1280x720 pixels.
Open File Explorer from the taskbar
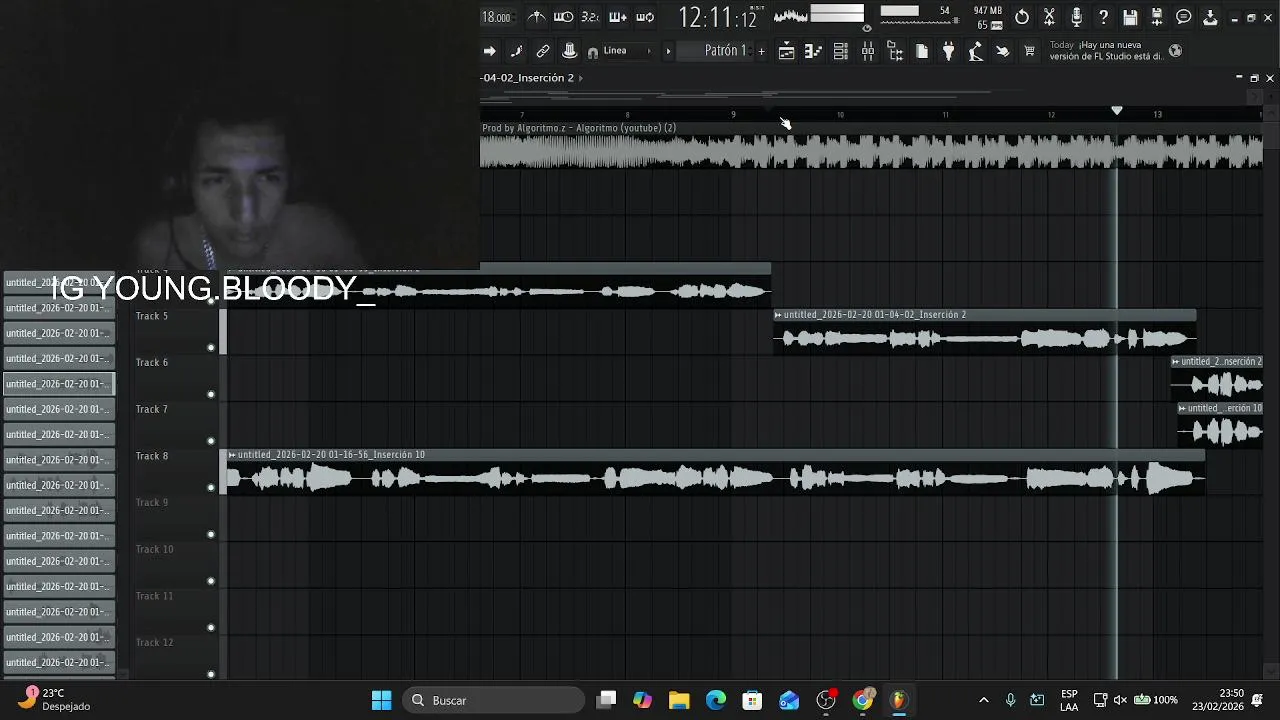(x=679, y=700)
